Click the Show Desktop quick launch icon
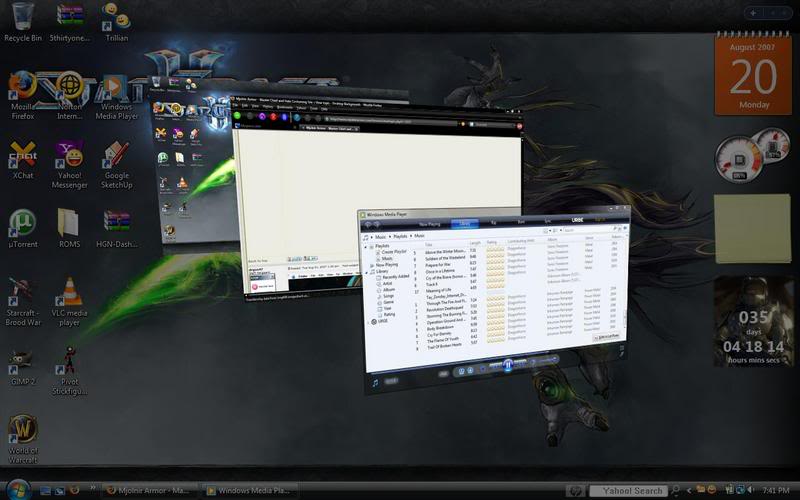The image size is (800, 500). pyautogui.click(x=45, y=491)
